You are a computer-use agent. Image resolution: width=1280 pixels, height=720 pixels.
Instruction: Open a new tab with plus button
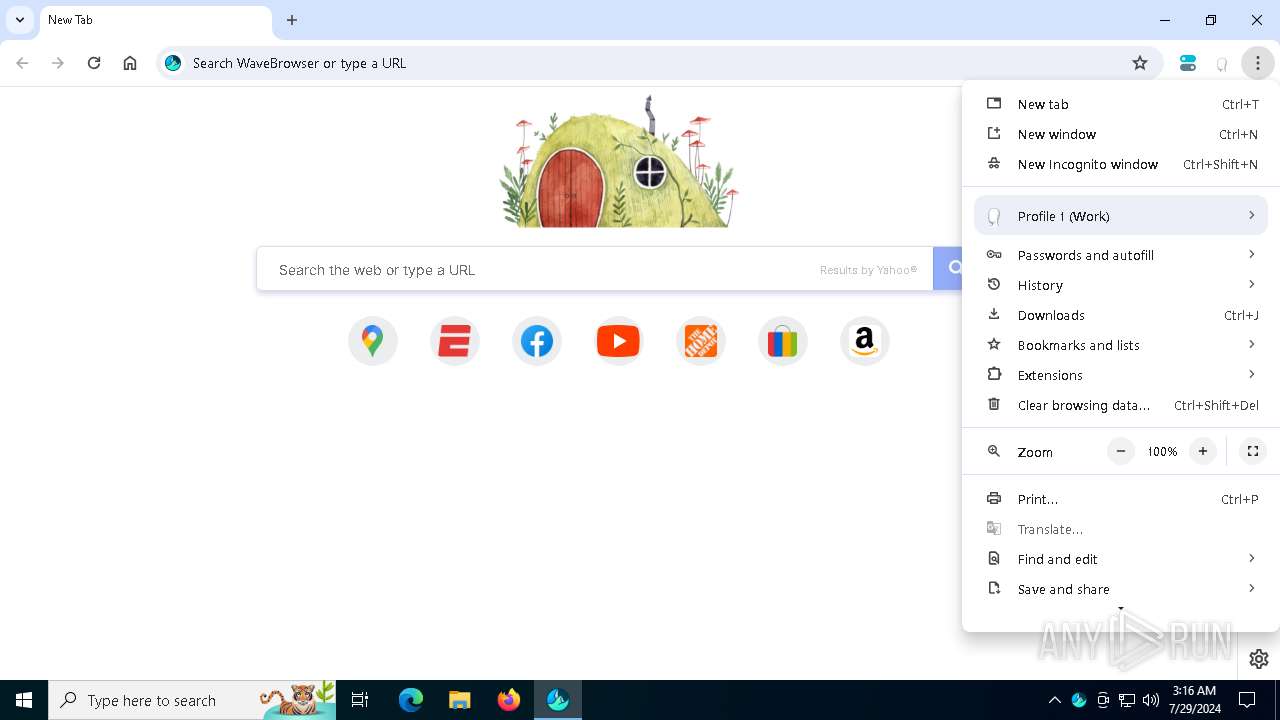click(292, 20)
